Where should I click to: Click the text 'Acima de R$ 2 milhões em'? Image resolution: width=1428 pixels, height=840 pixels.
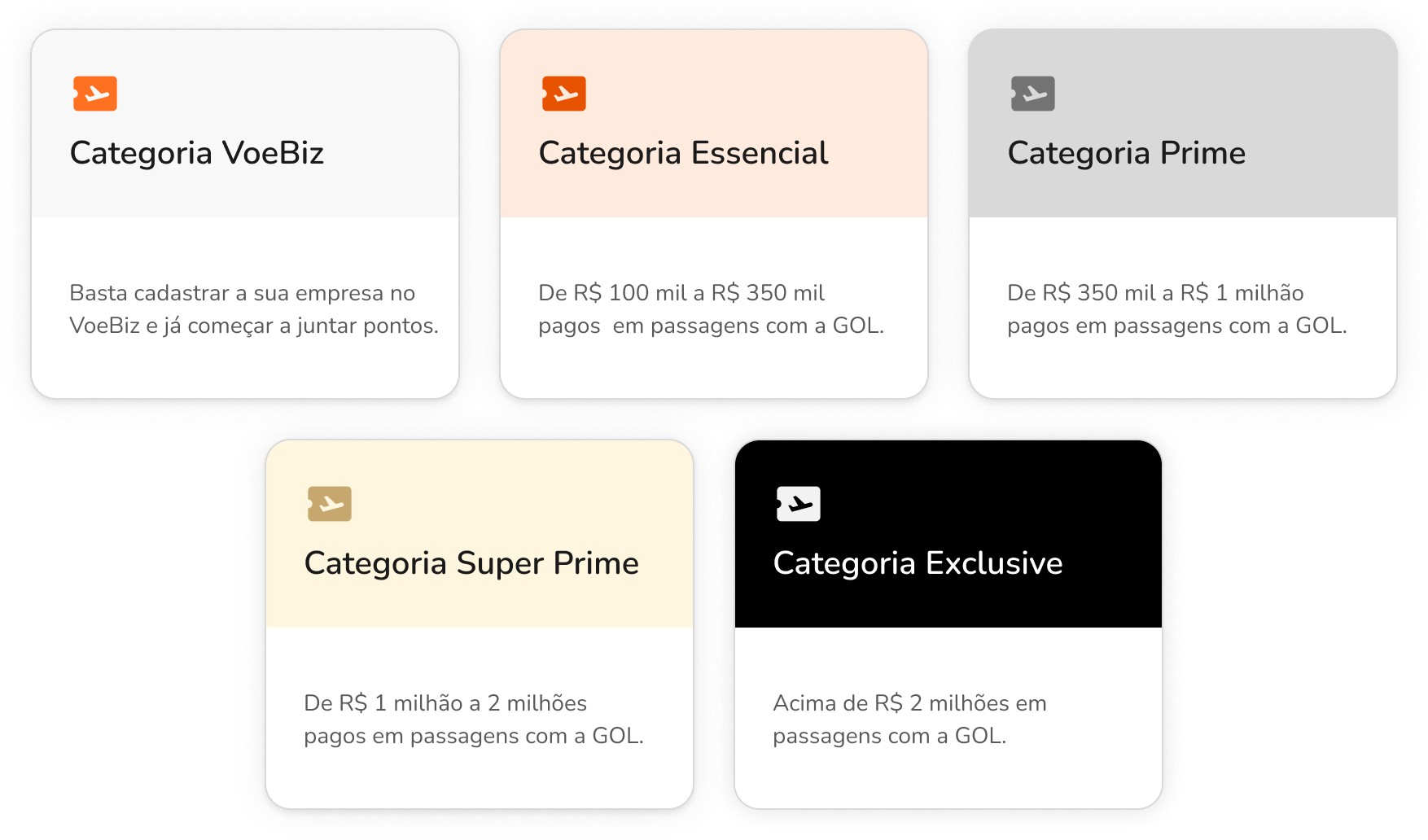tap(909, 703)
